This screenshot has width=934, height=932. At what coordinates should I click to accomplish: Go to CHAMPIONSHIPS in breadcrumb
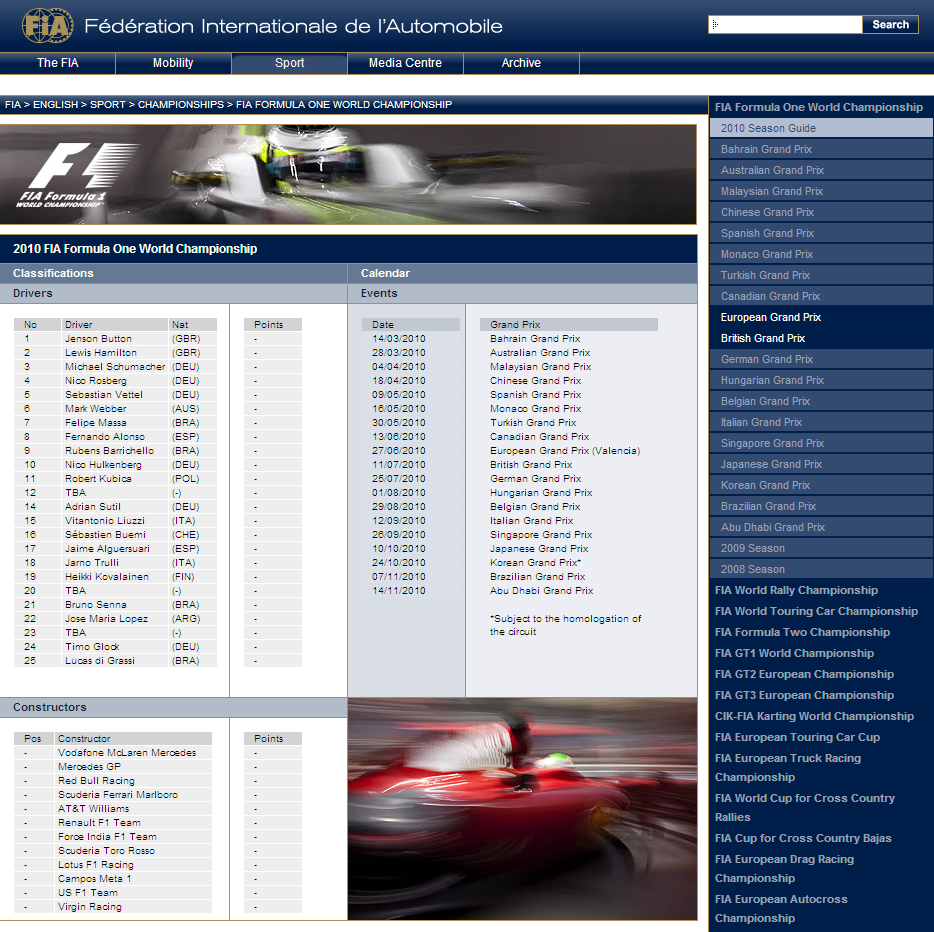pyautogui.click(x=181, y=105)
